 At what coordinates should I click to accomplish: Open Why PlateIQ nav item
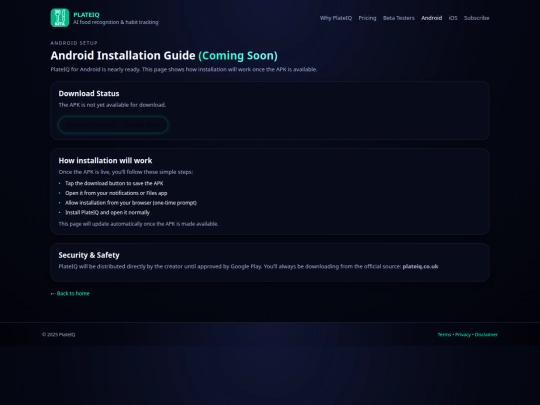coord(336,18)
